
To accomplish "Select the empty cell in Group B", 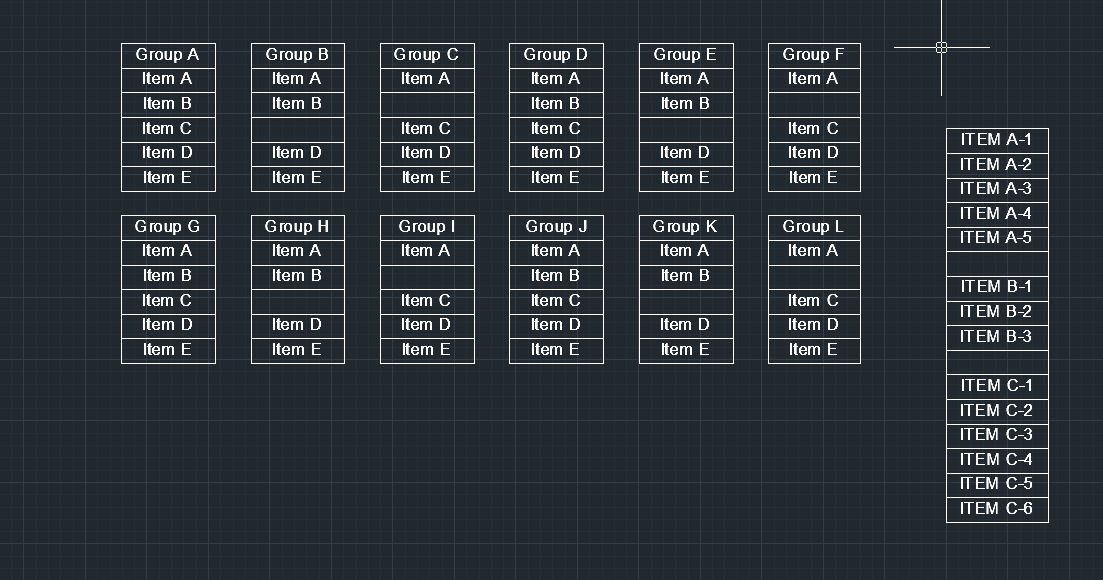I will (x=298, y=129).
